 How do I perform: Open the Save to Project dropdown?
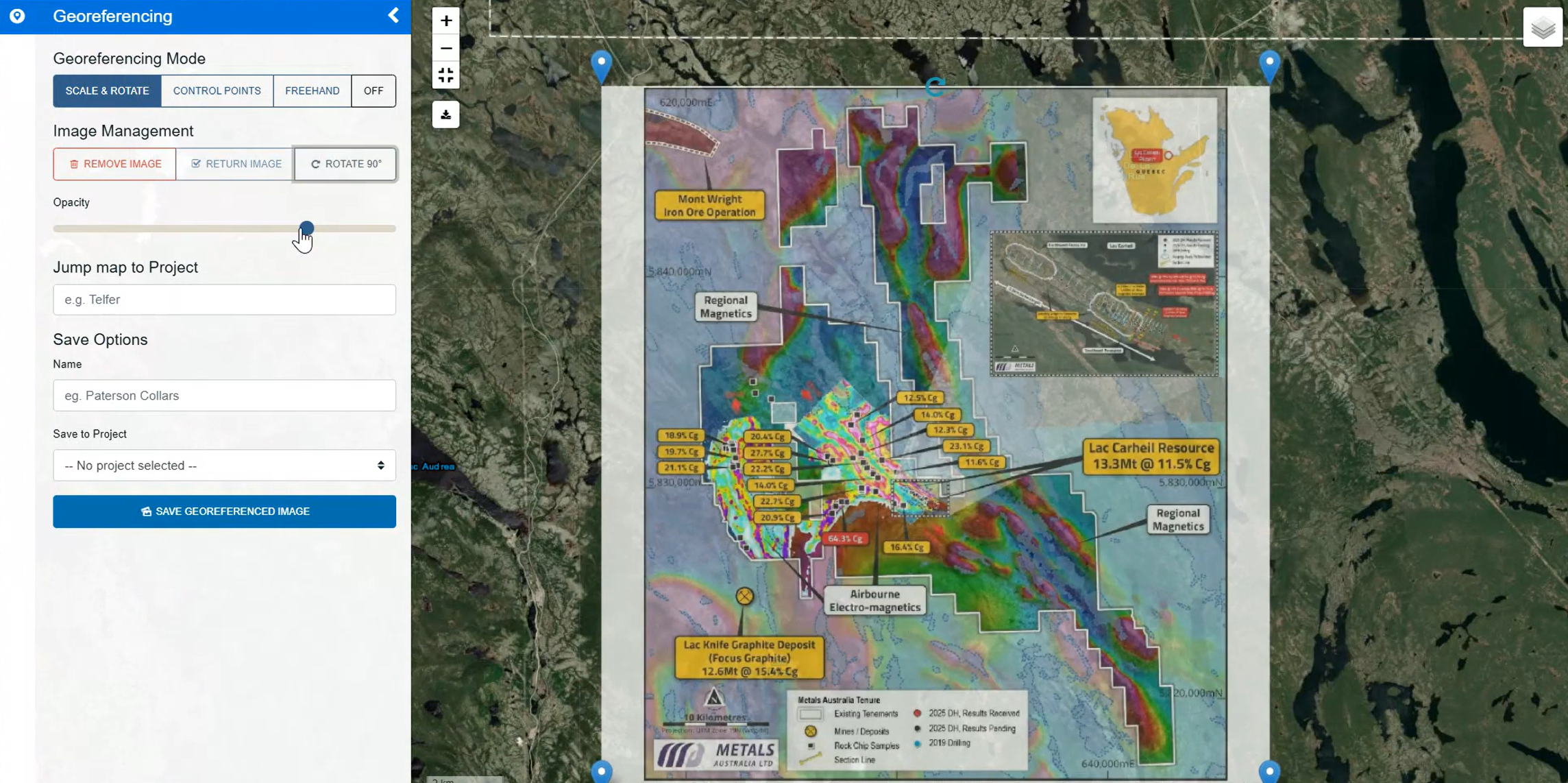click(x=224, y=466)
